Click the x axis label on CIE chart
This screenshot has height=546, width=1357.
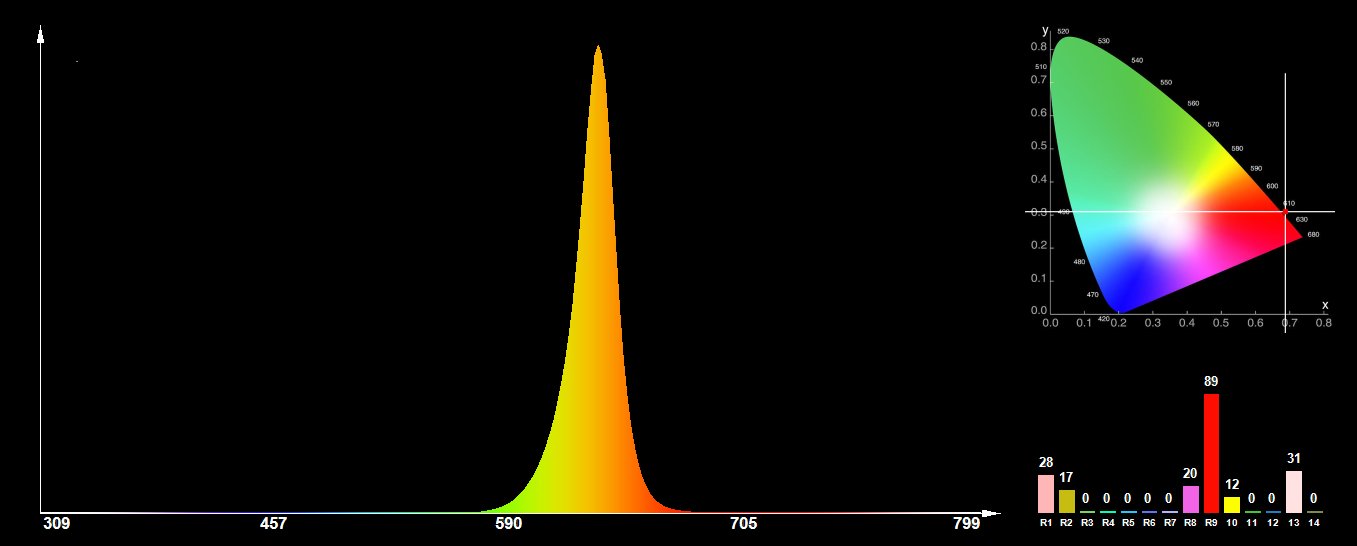tap(1325, 304)
